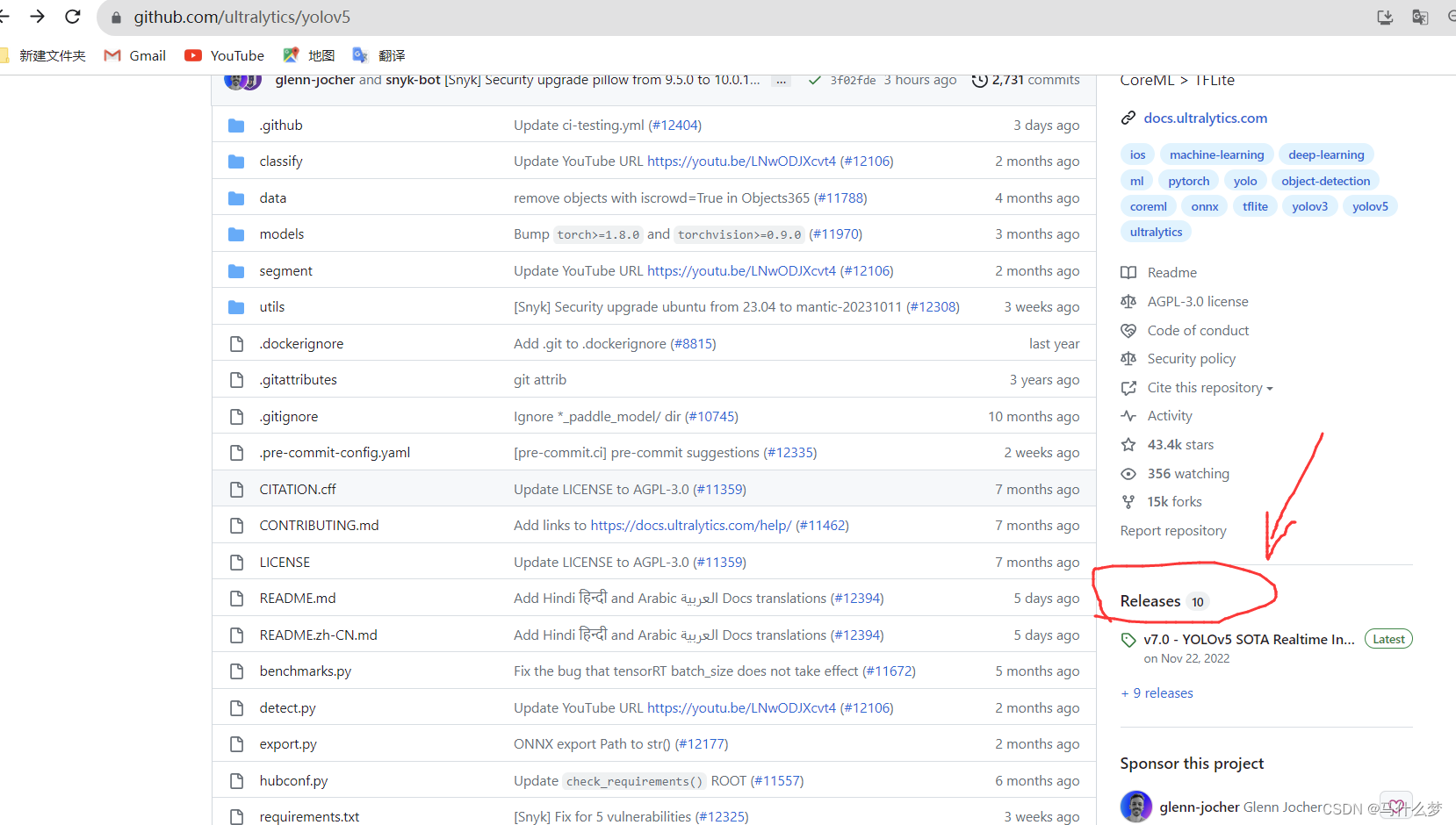Open the README.md file
This screenshot has width=1456, height=825.
[297, 599]
